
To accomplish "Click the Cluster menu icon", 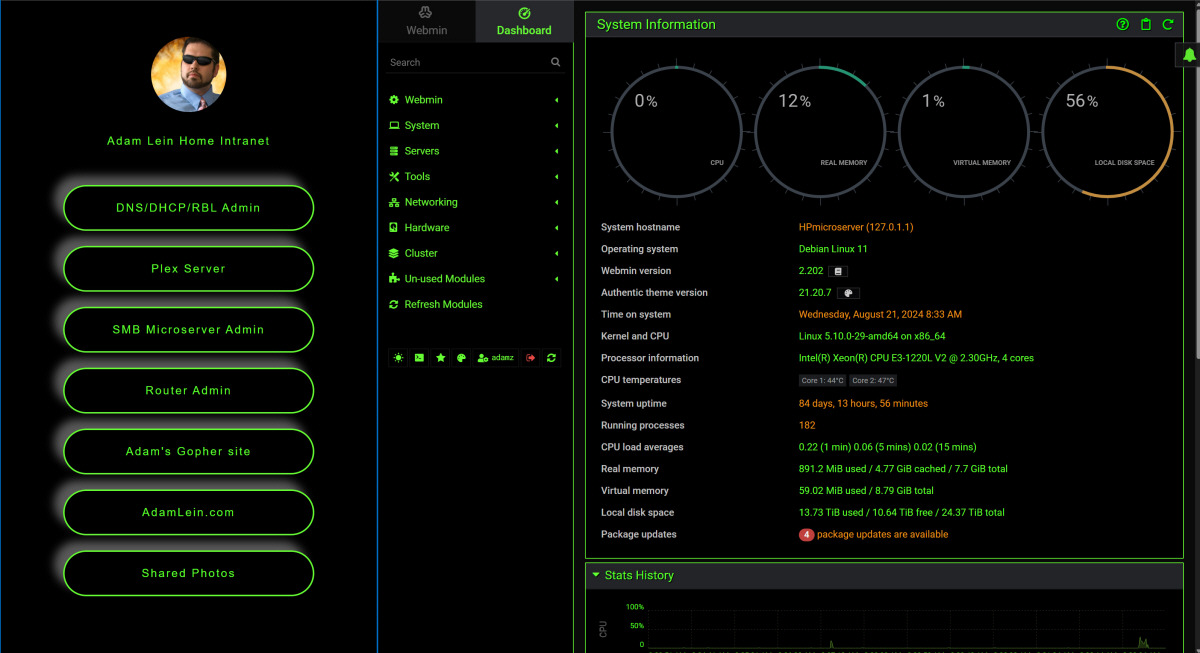I will tap(394, 253).
